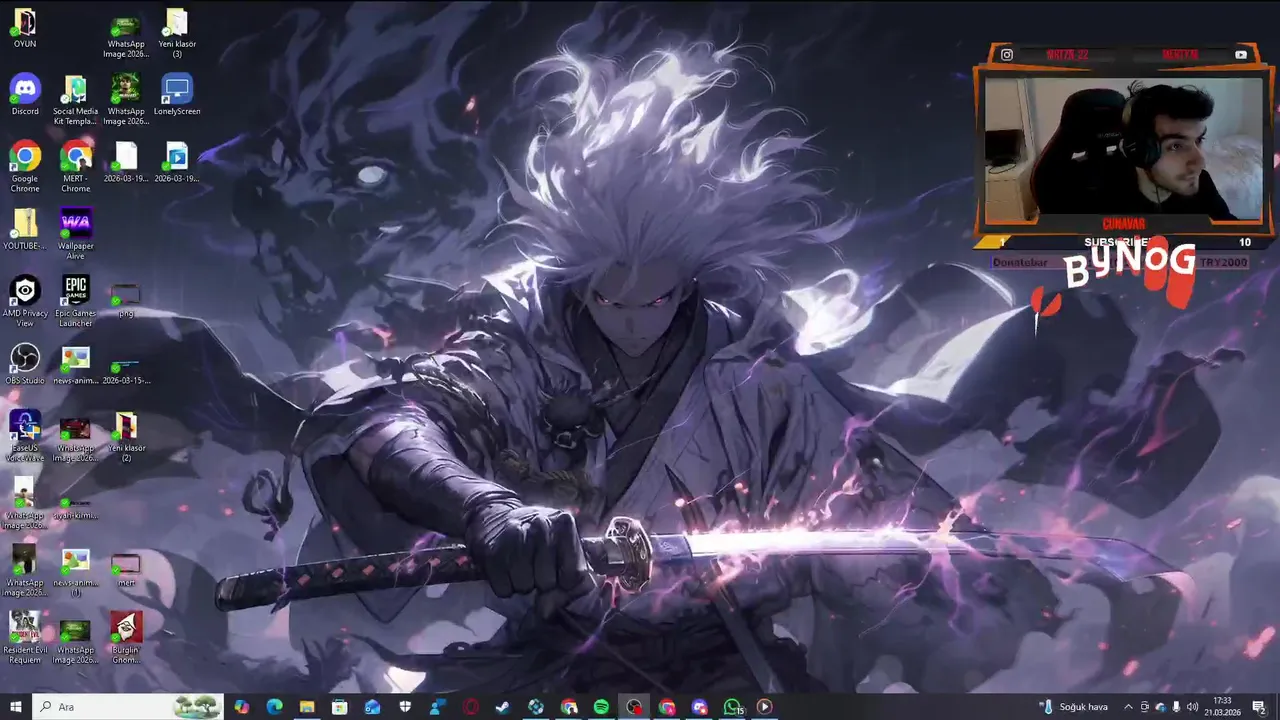This screenshot has width=1280, height=720.
Task: Launch Discord from the desktop shortcut
Action: tap(25, 95)
